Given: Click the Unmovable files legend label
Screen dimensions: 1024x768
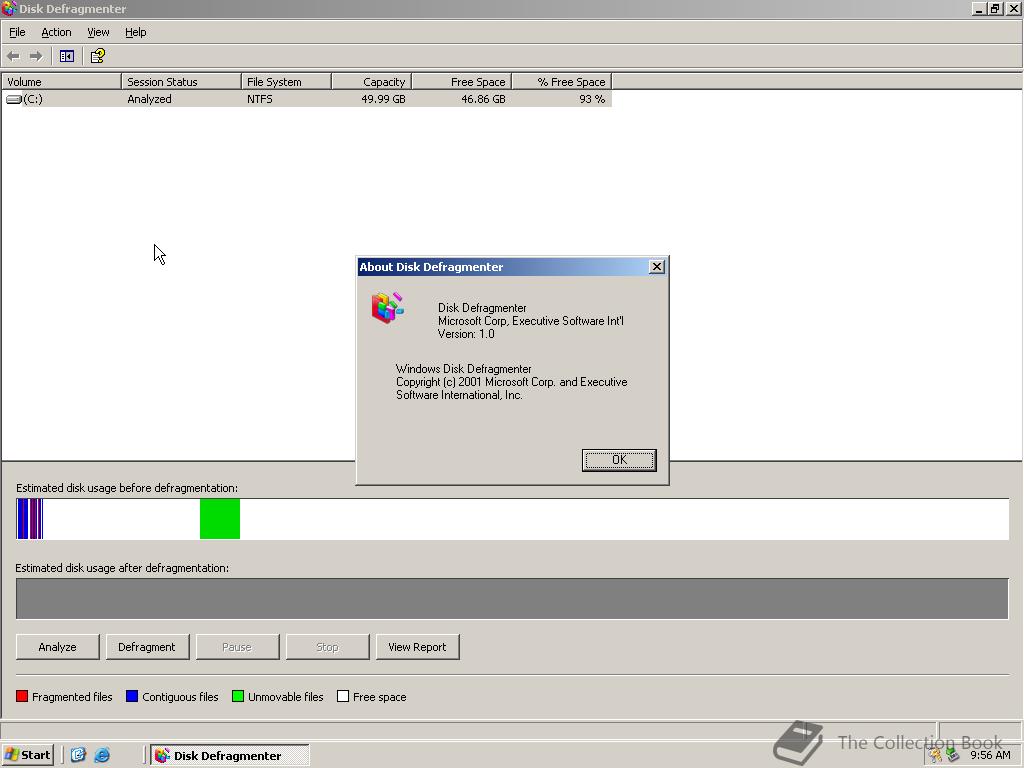Looking at the screenshot, I should pyautogui.click(x=285, y=697).
